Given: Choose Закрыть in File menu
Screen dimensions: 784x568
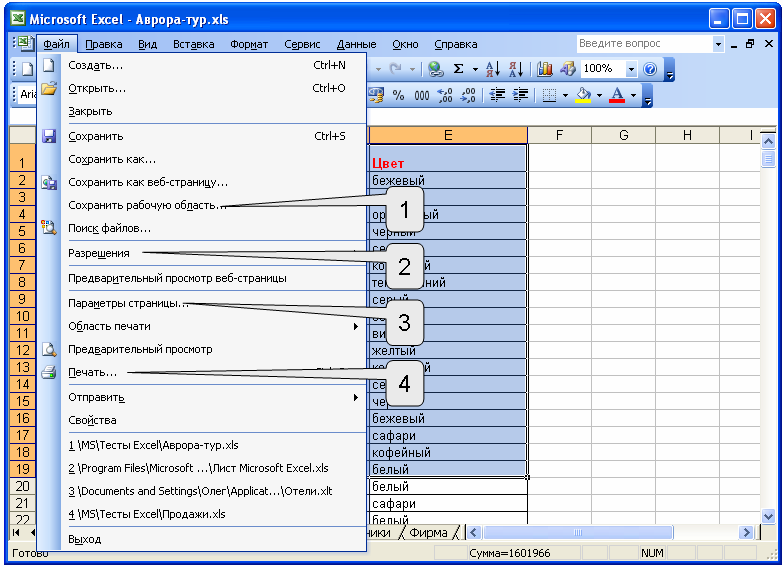Looking at the screenshot, I should [202, 112].
